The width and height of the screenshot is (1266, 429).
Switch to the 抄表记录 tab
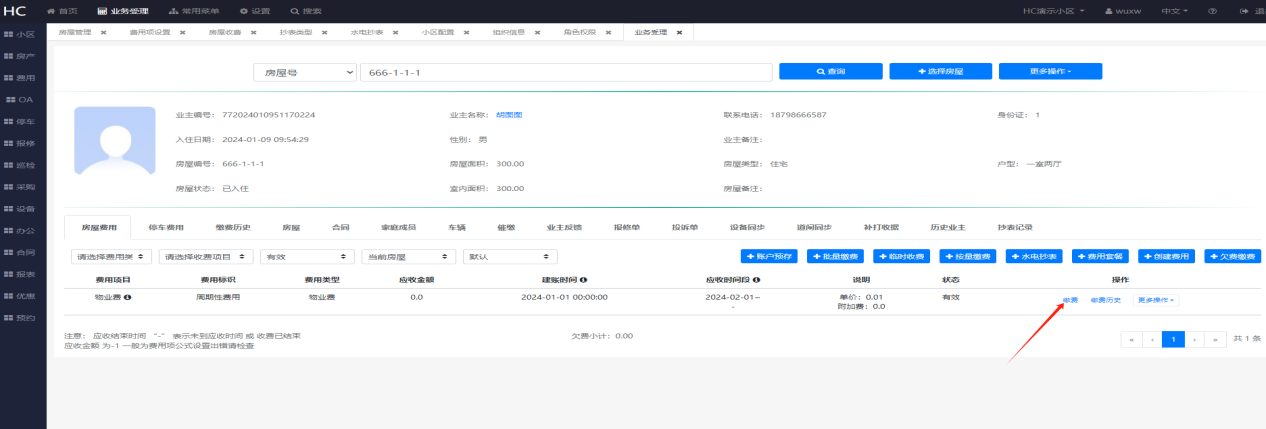click(1015, 228)
